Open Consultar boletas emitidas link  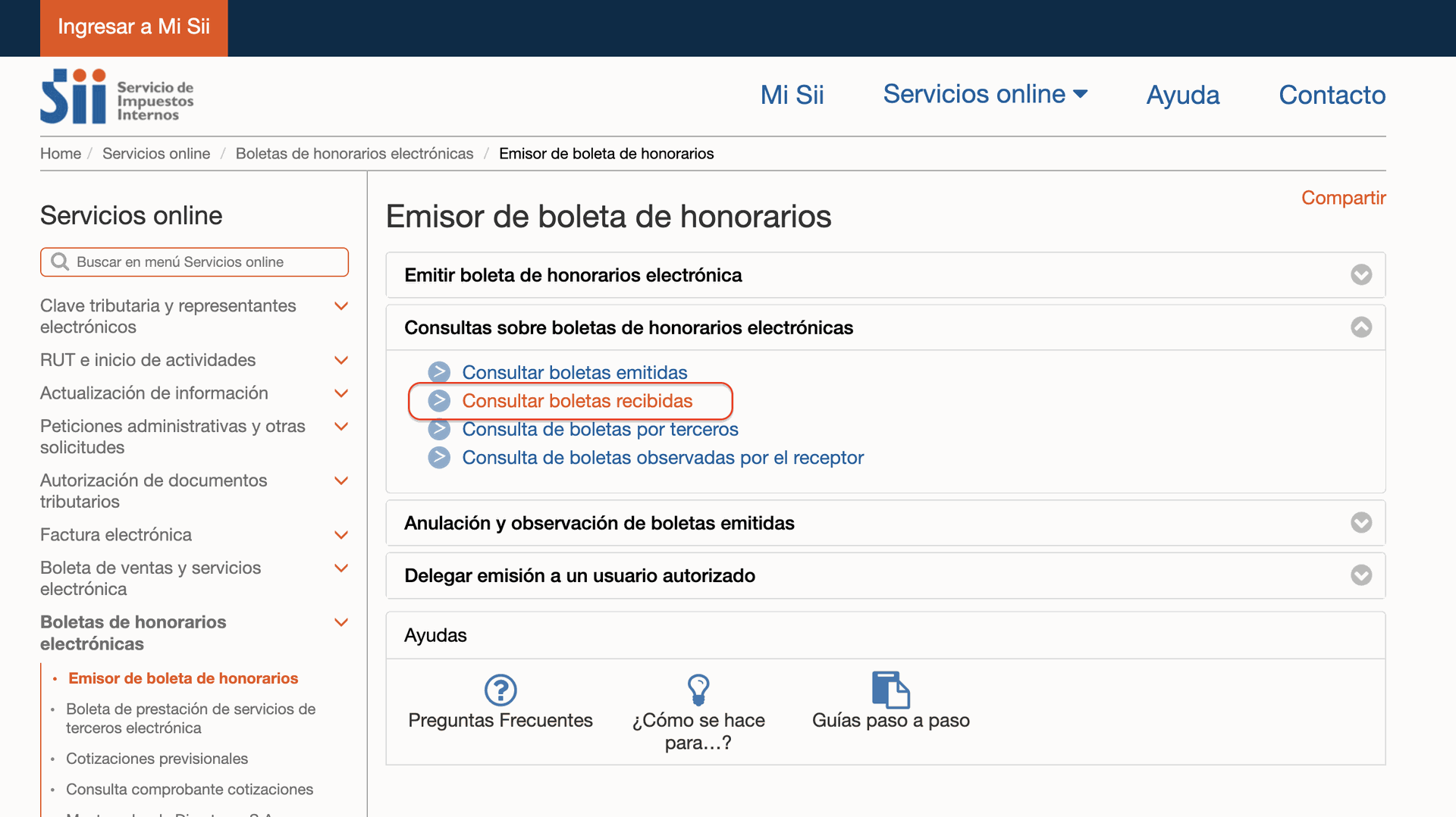[575, 372]
